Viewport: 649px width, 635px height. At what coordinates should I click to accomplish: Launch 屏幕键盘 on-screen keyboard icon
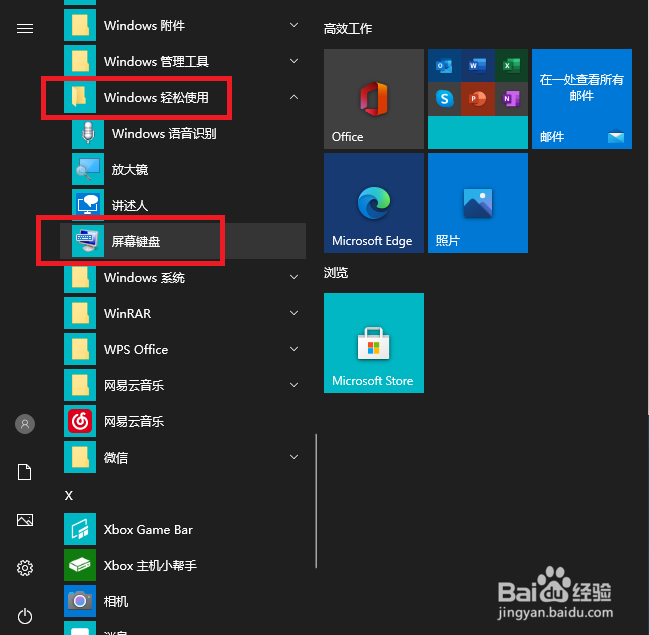(x=88, y=241)
